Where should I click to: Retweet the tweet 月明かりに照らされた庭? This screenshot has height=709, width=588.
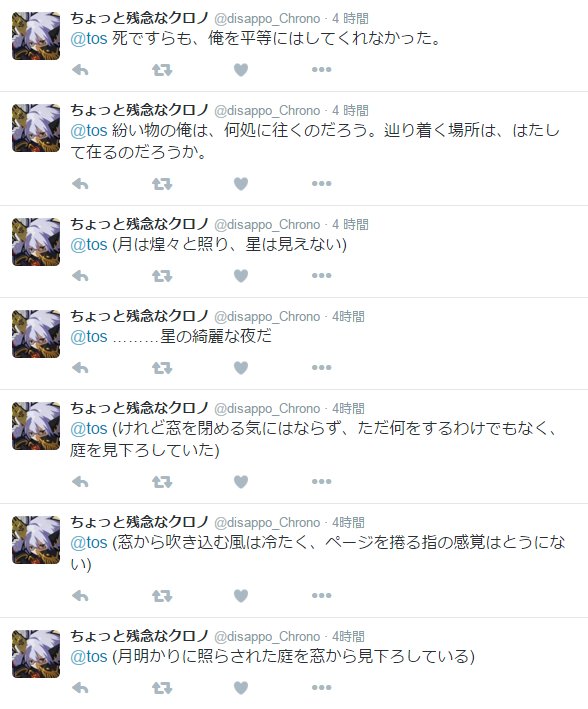coord(162,688)
